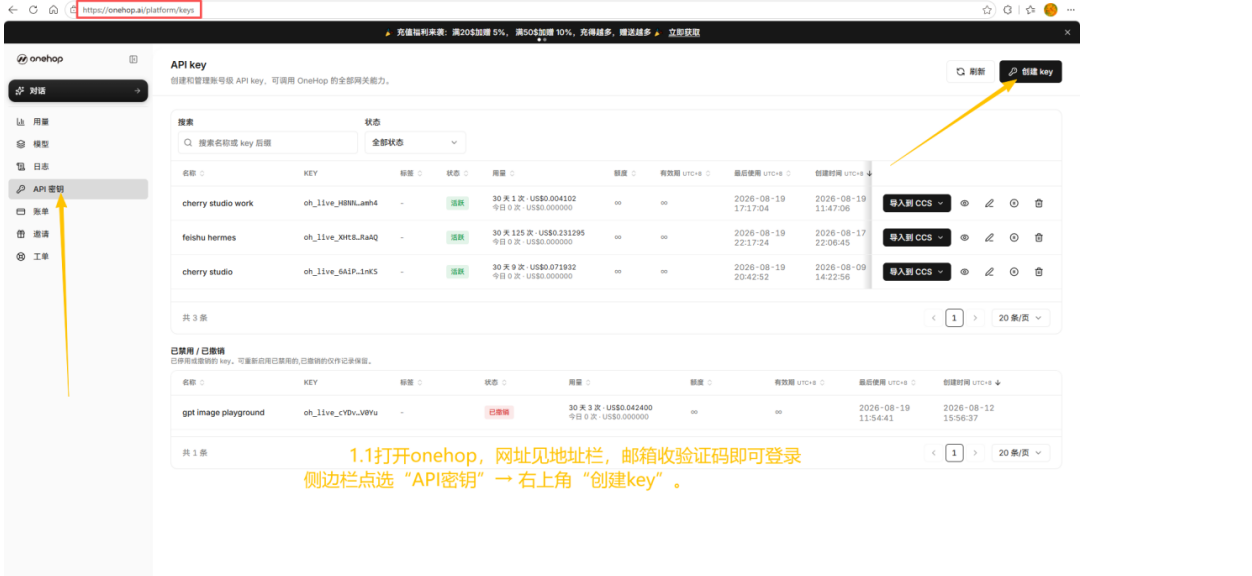Go to previous page in active keys pagination
This screenshot has width=1252, height=576.
(934, 318)
